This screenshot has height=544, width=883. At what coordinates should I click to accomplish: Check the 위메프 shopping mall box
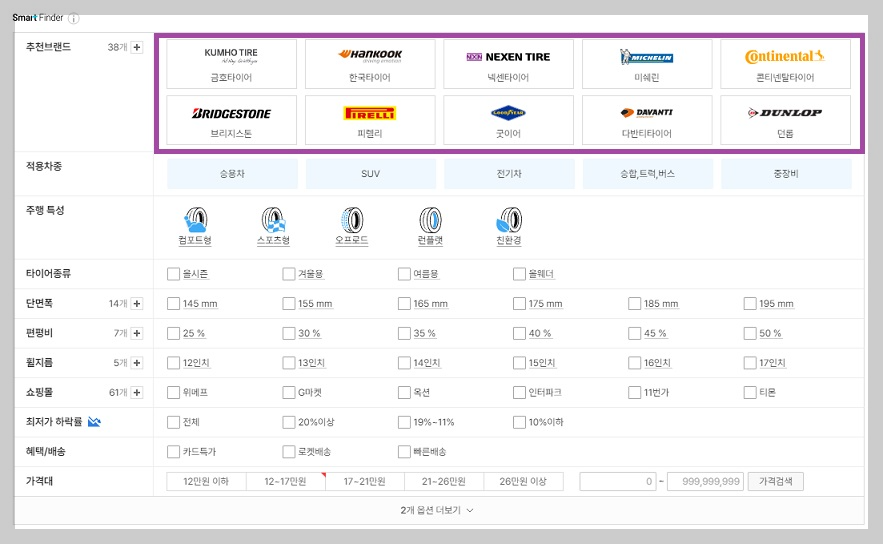(173, 393)
